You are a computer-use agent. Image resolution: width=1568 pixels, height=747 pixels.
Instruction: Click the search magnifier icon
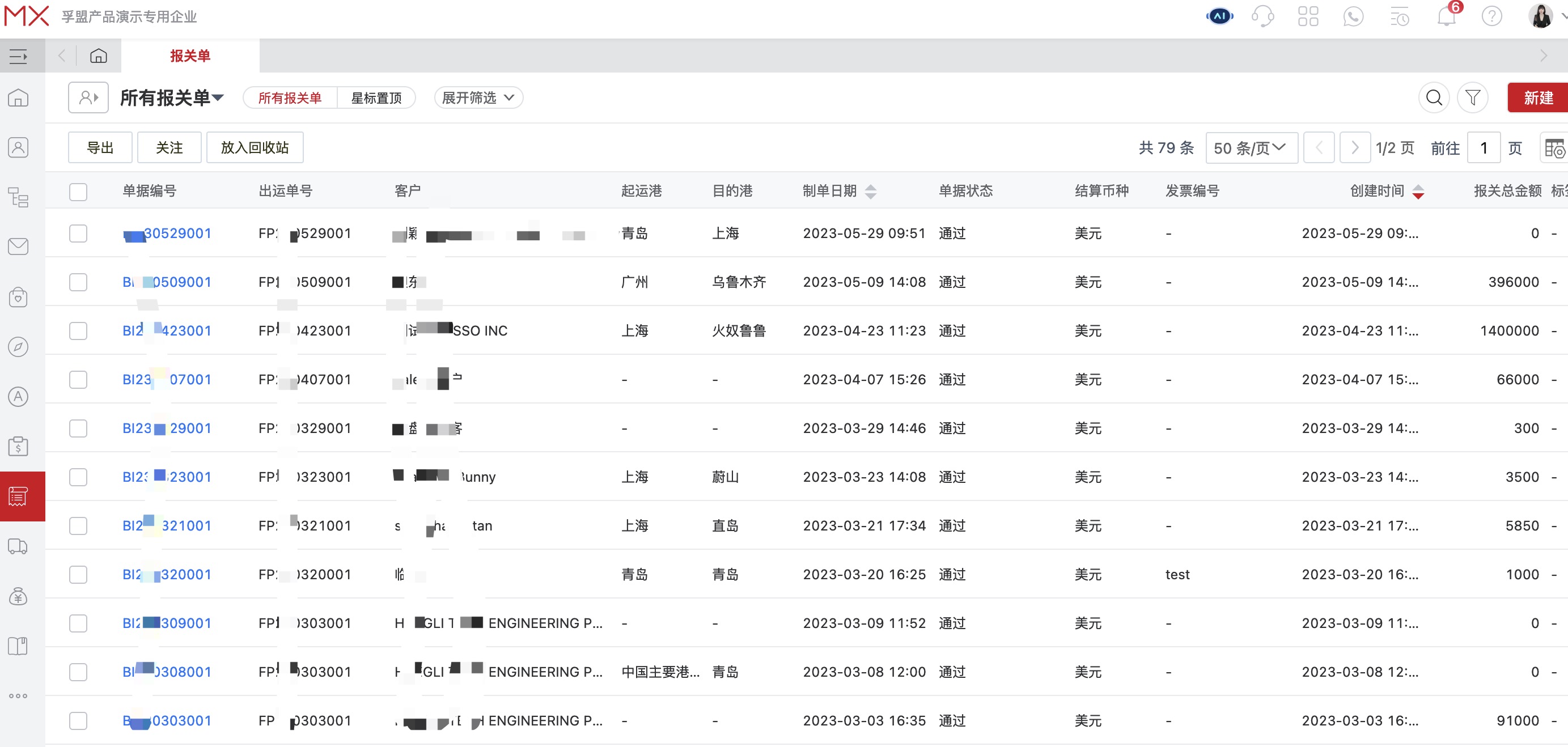point(1434,97)
